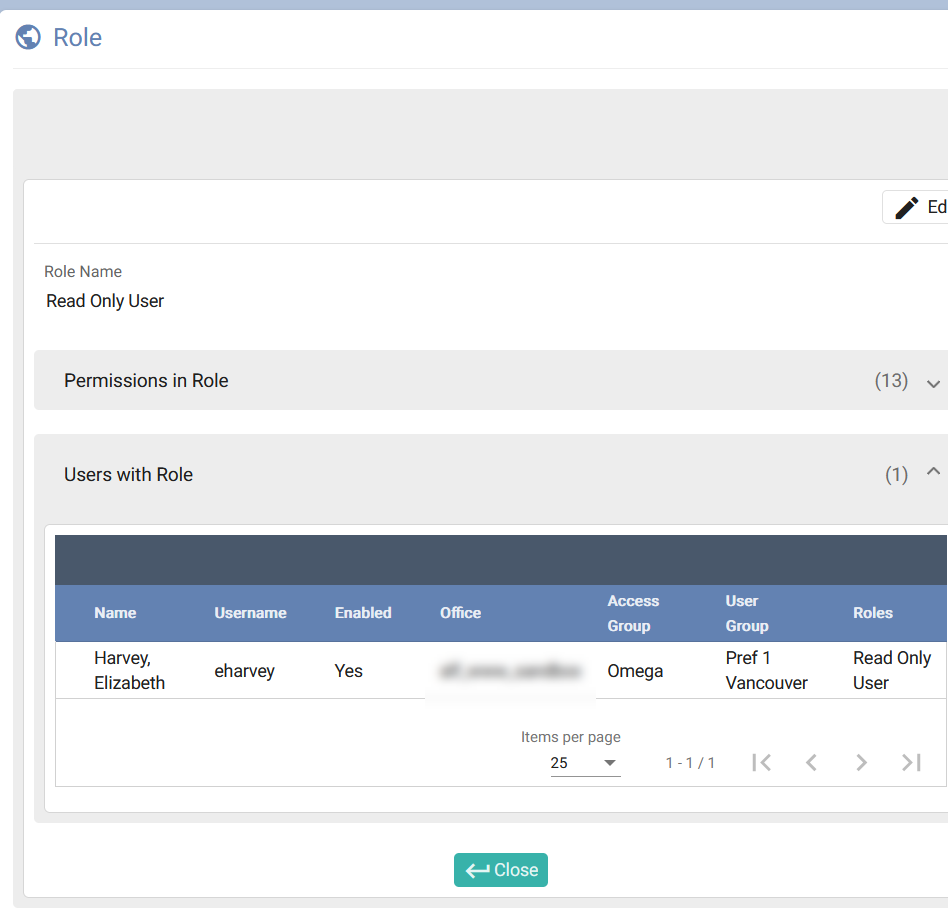Click the eharvey username cell
The height and width of the screenshot is (923, 948).
[244, 671]
